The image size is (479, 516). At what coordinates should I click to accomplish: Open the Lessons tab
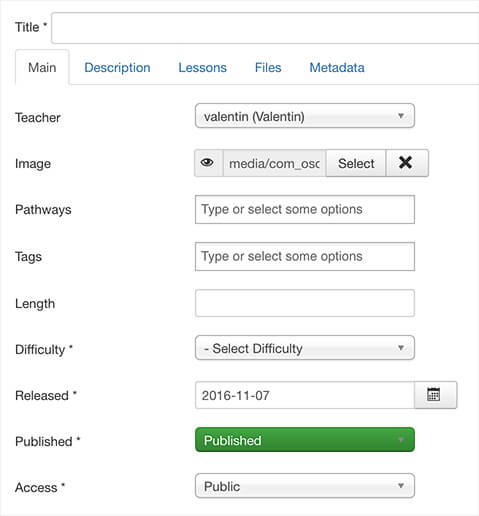[x=202, y=68]
